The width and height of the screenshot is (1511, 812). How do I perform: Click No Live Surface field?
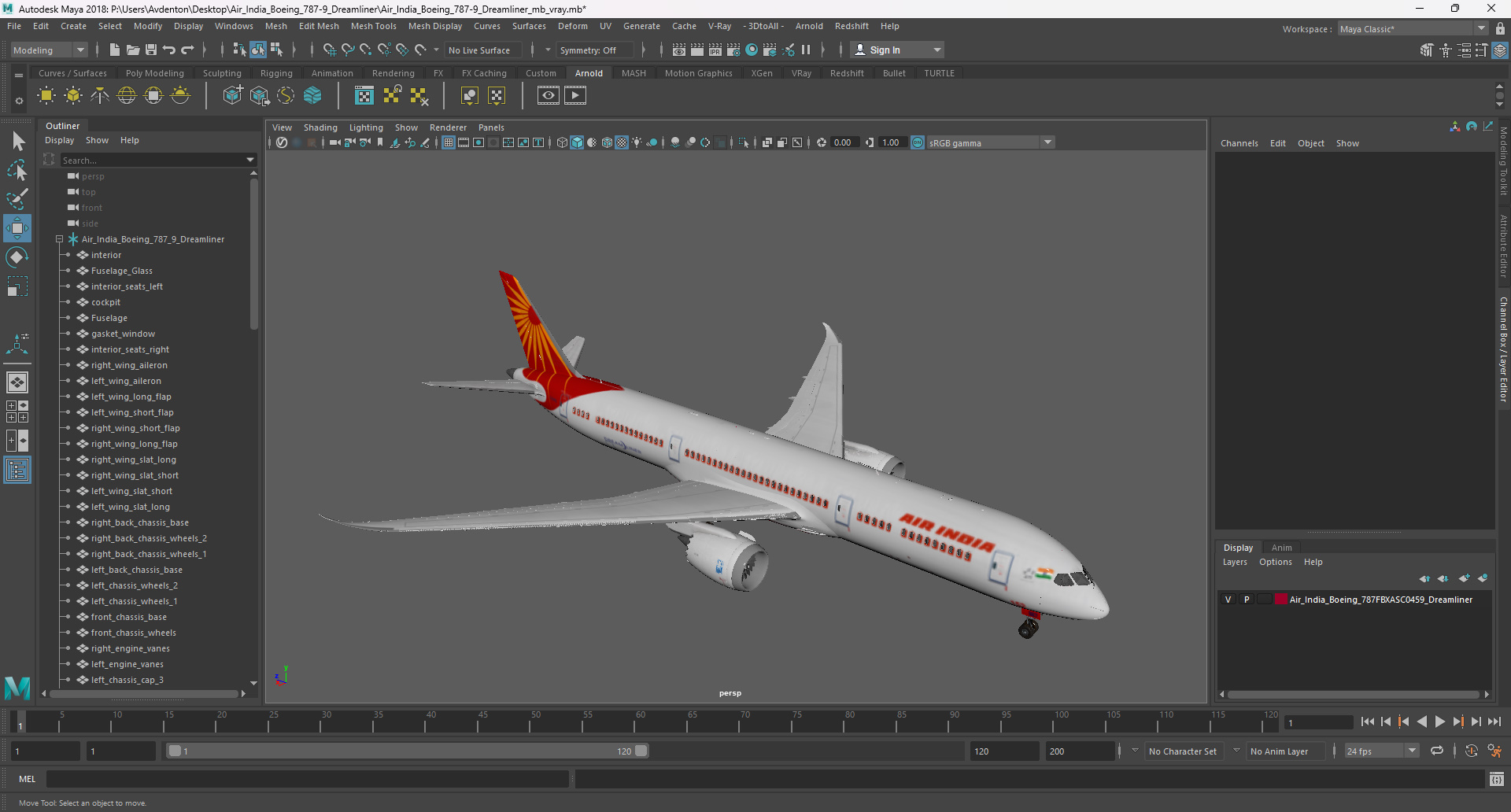click(x=482, y=50)
